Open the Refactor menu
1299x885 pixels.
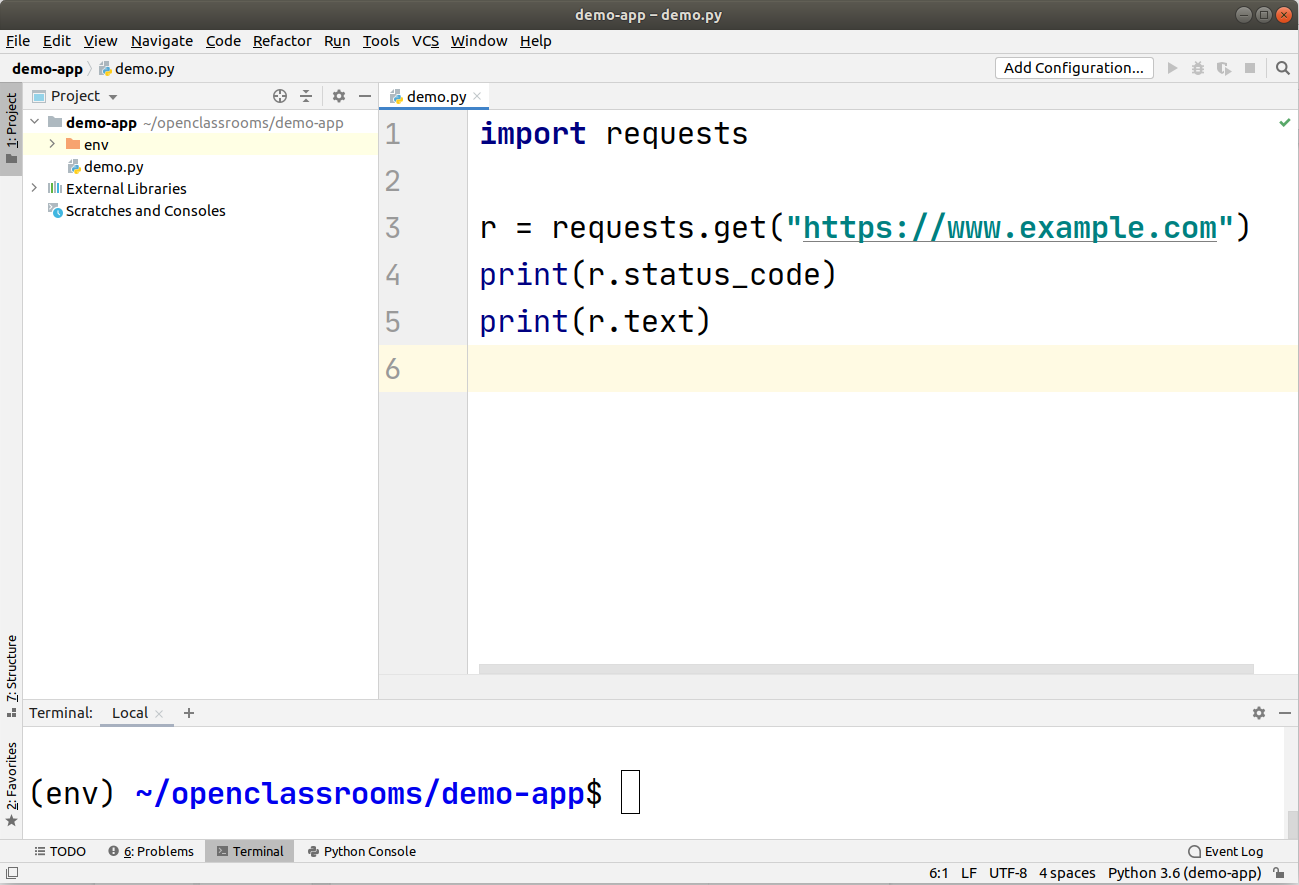coord(282,41)
